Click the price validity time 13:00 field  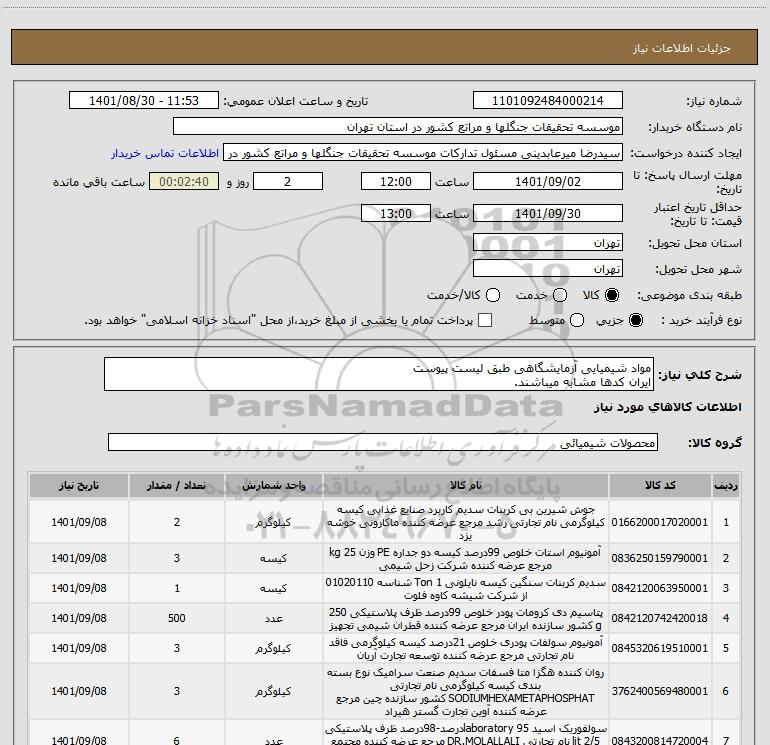point(396,213)
